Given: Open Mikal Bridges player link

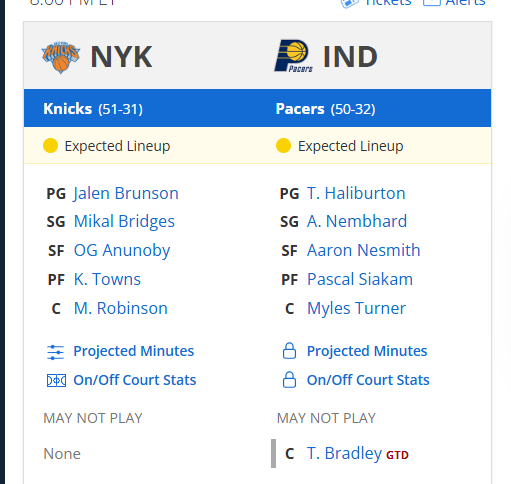Looking at the screenshot, I should pyautogui.click(x=124, y=222).
